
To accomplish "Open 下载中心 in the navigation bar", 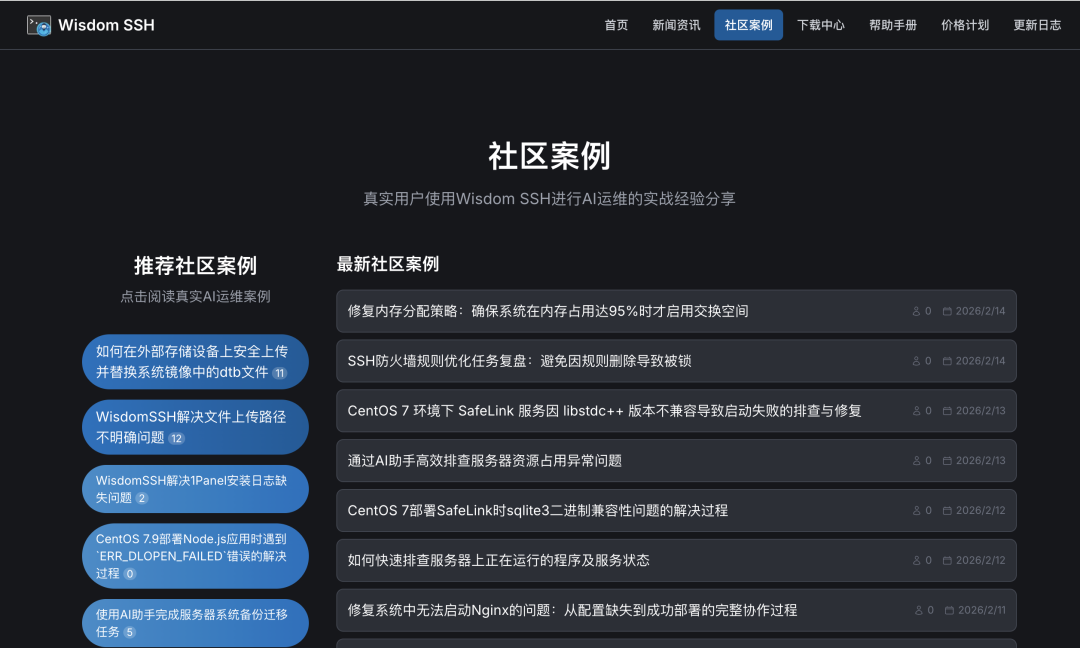I will [x=820, y=25].
